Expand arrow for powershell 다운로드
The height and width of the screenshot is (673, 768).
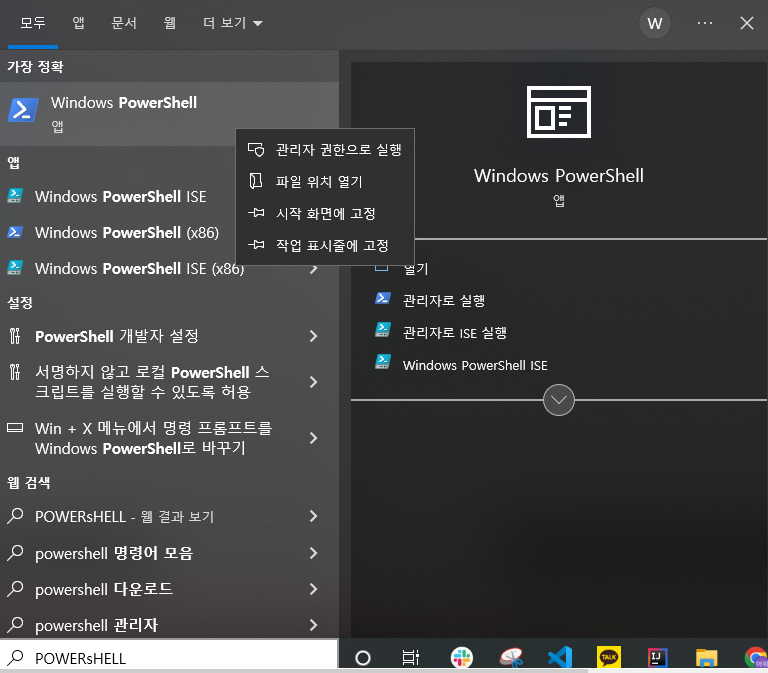coord(313,589)
